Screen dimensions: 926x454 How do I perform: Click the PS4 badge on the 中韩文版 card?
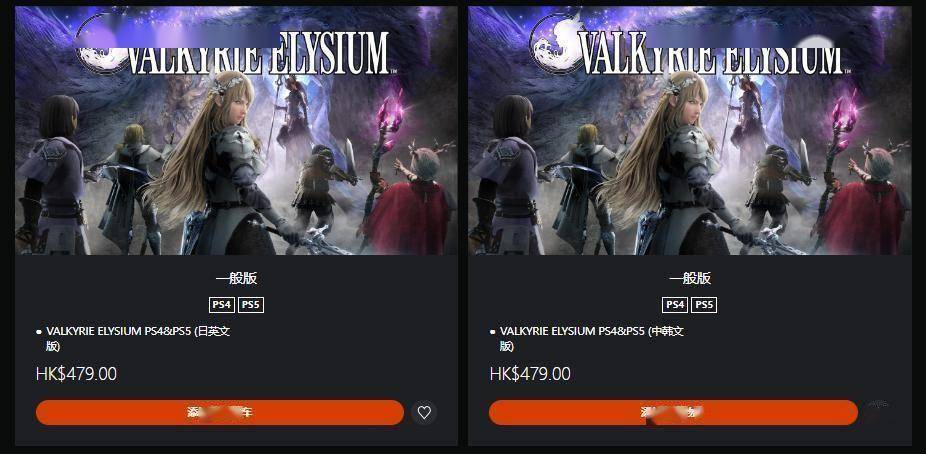675,305
